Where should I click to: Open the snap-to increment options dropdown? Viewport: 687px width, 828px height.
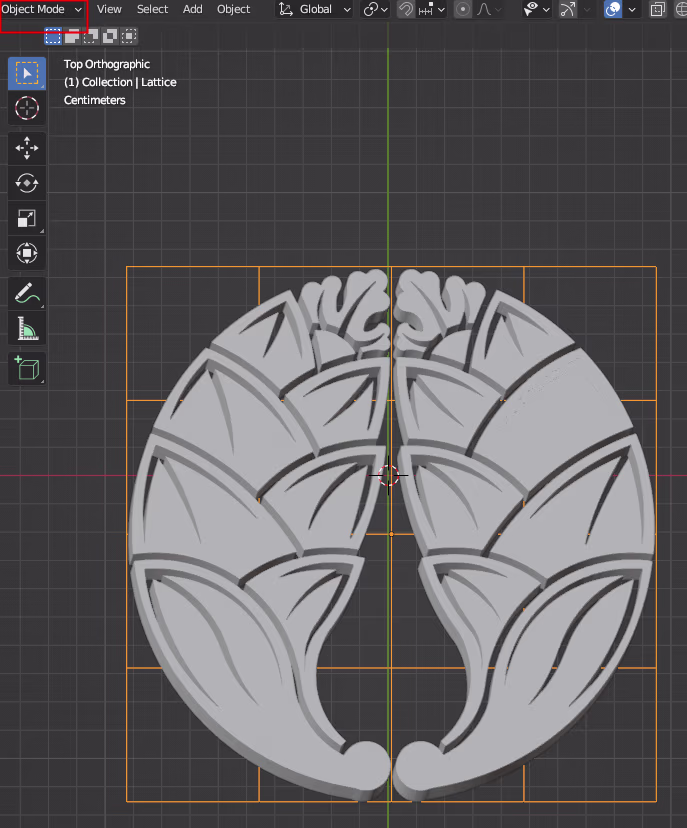coord(431,10)
